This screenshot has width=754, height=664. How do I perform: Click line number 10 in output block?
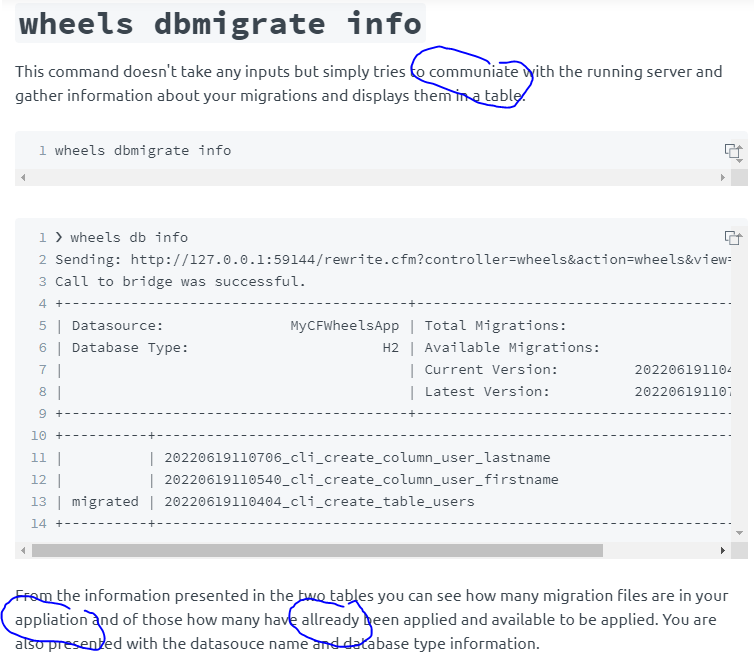point(38,436)
